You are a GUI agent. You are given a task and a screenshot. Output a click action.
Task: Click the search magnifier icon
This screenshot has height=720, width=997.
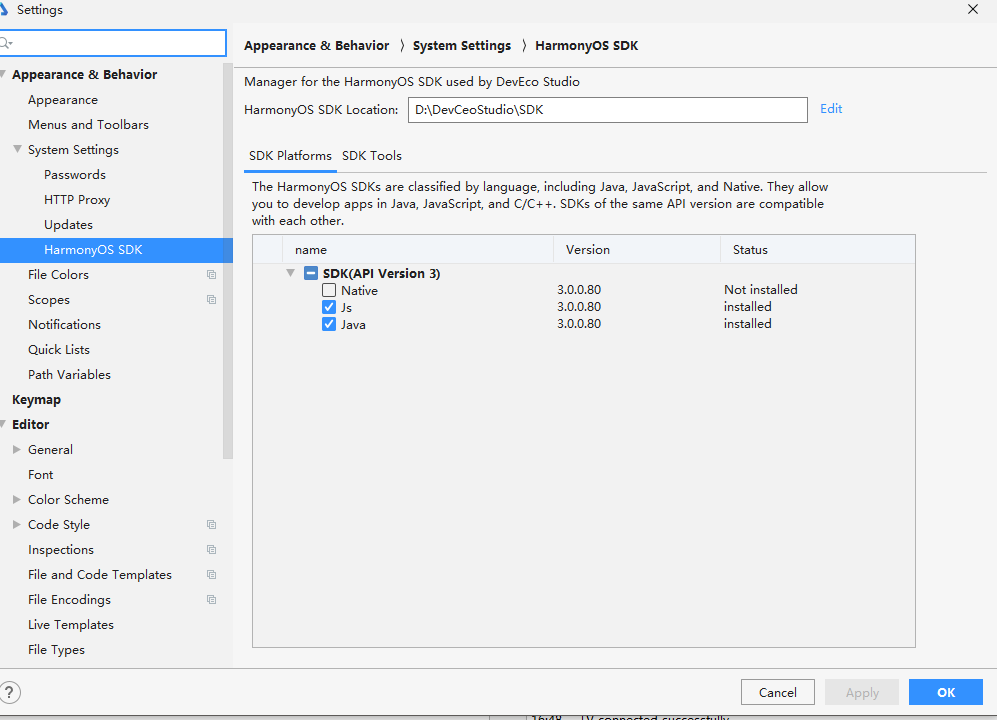[6, 43]
